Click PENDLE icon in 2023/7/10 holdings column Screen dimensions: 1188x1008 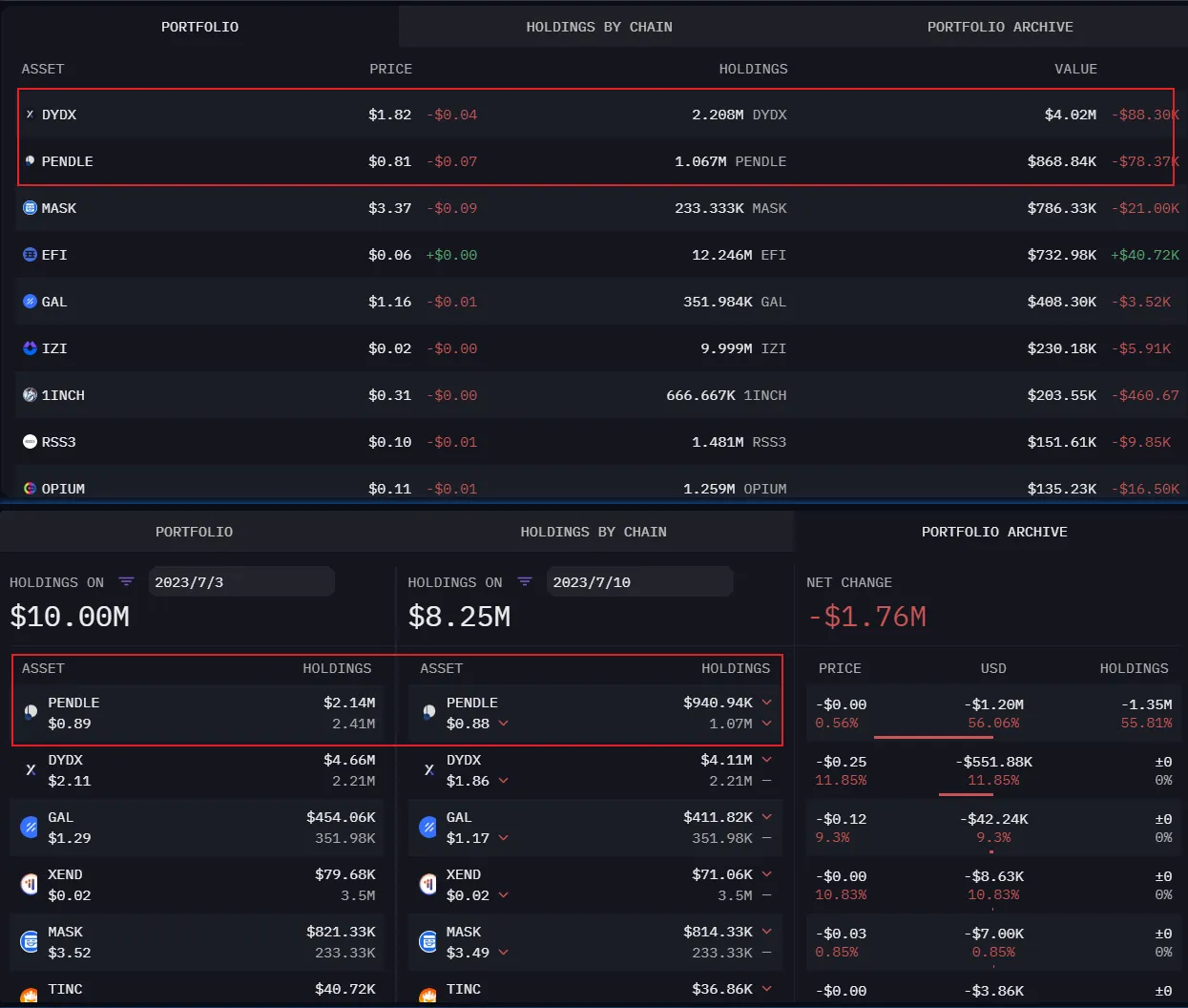pos(428,712)
